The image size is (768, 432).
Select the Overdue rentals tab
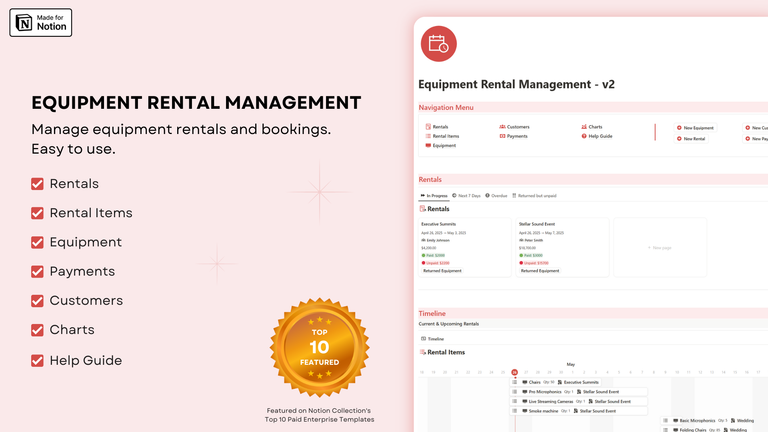coord(498,196)
